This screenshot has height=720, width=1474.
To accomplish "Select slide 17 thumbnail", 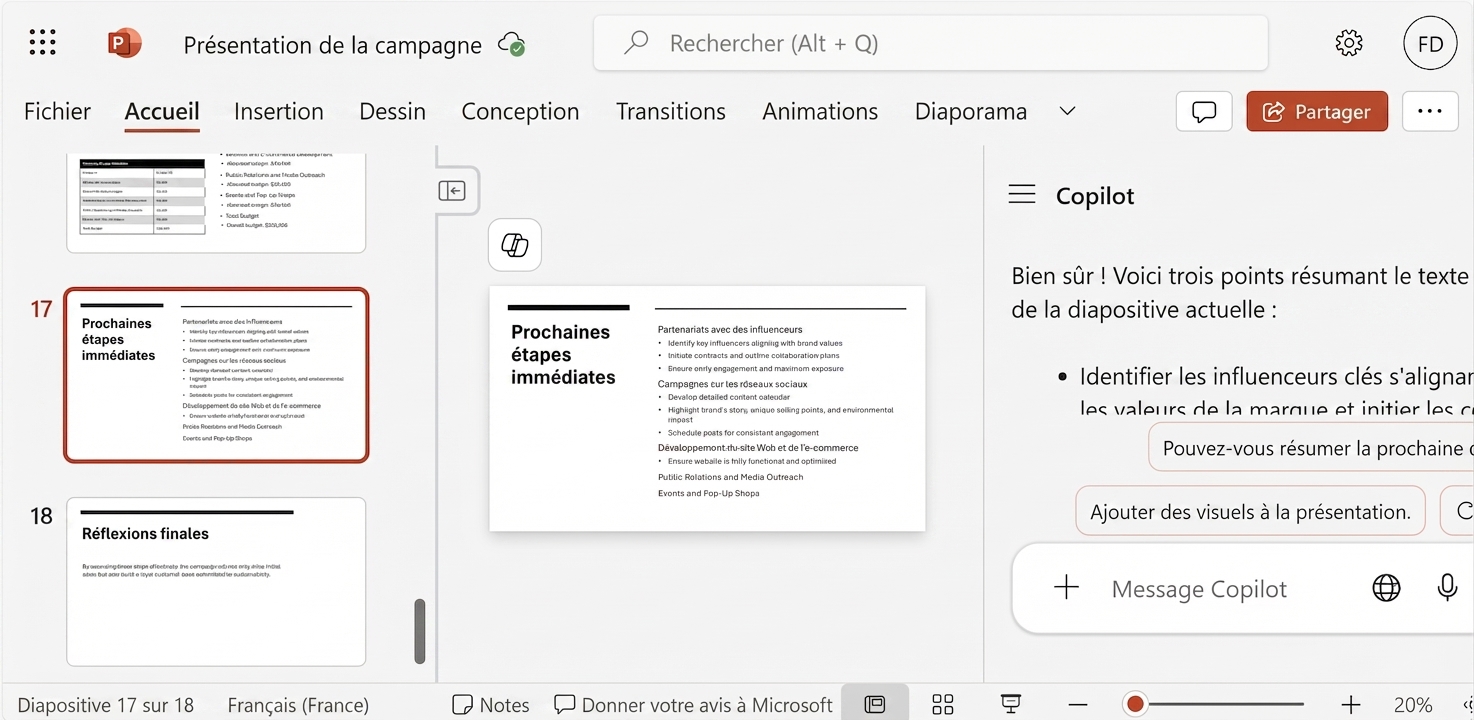I will (x=216, y=375).
